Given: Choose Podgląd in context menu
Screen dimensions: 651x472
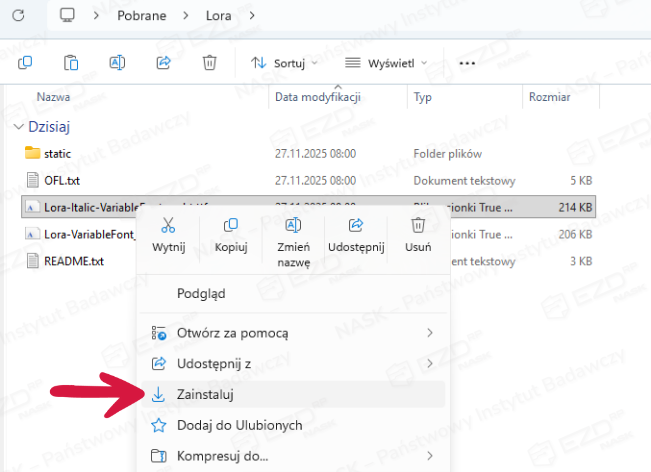Looking at the screenshot, I should pos(201,293).
